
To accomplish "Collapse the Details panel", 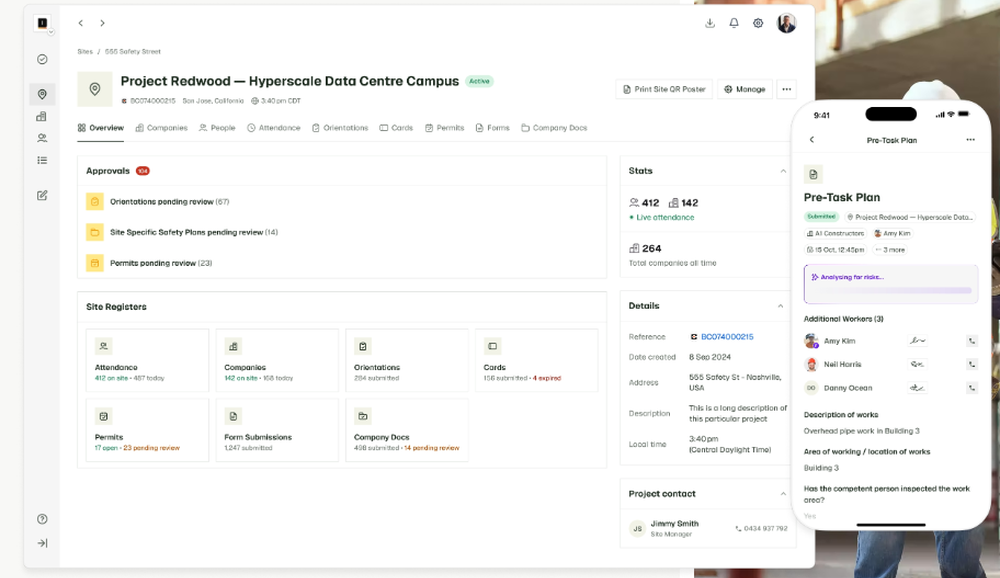I will pos(781,306).
